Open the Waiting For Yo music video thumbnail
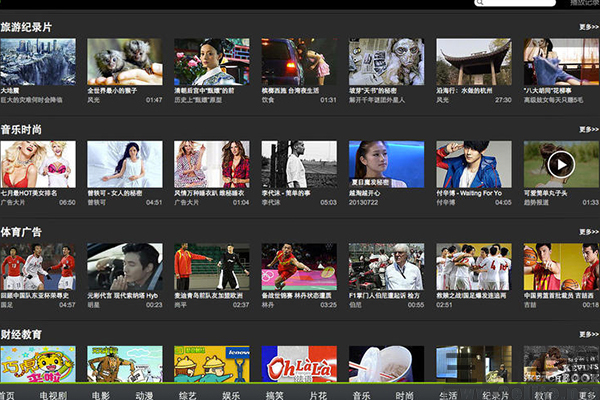The image size is (600, 400). pyautogui.click(x=474, y=164)
